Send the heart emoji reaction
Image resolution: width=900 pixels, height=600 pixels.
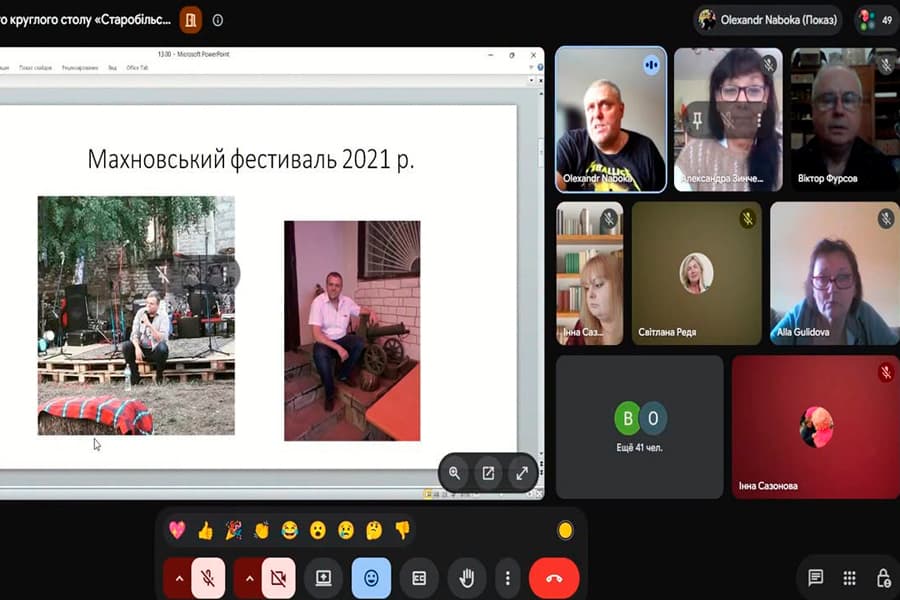tap(177, 530)
